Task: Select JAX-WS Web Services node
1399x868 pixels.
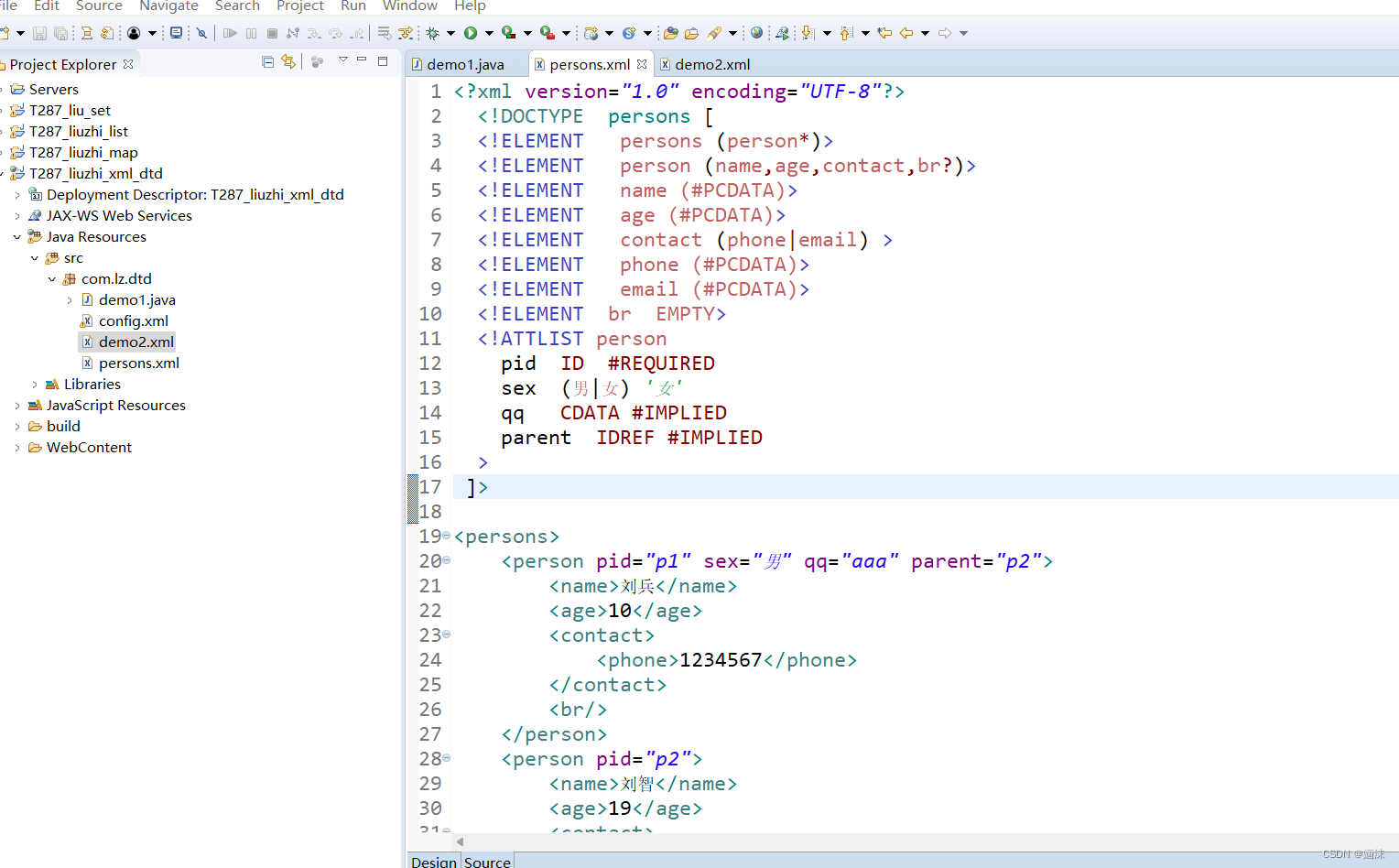Action: (119, 216)
